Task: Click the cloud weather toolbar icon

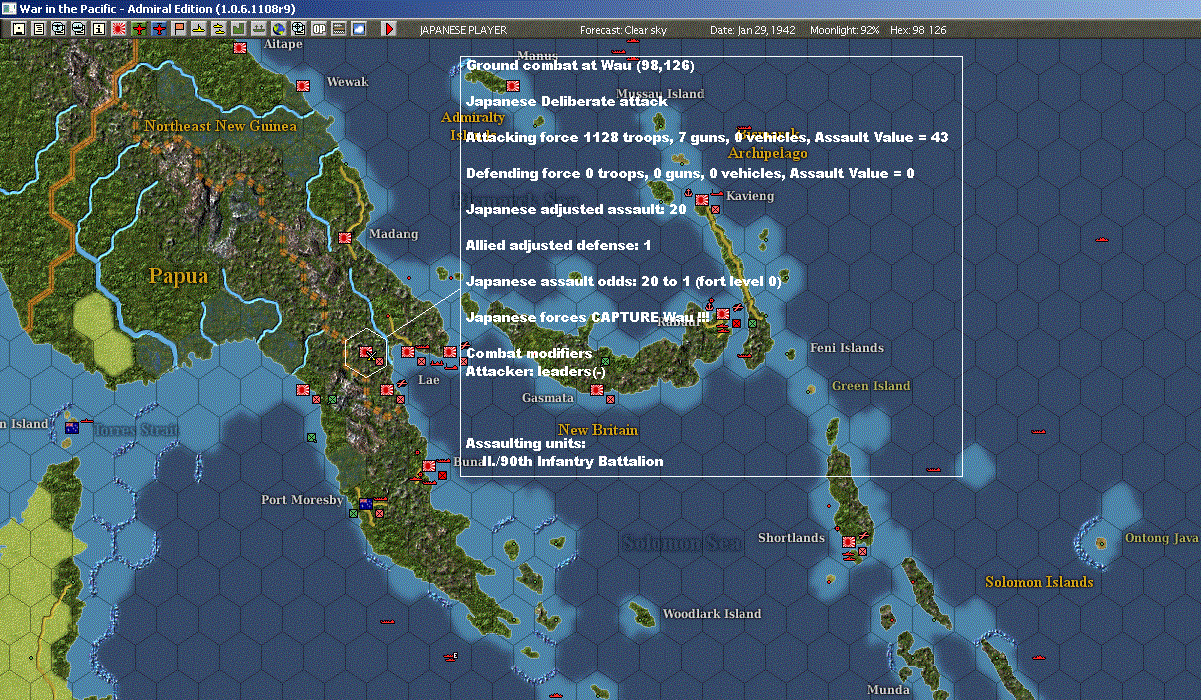Action: click(x=359, y=29)
